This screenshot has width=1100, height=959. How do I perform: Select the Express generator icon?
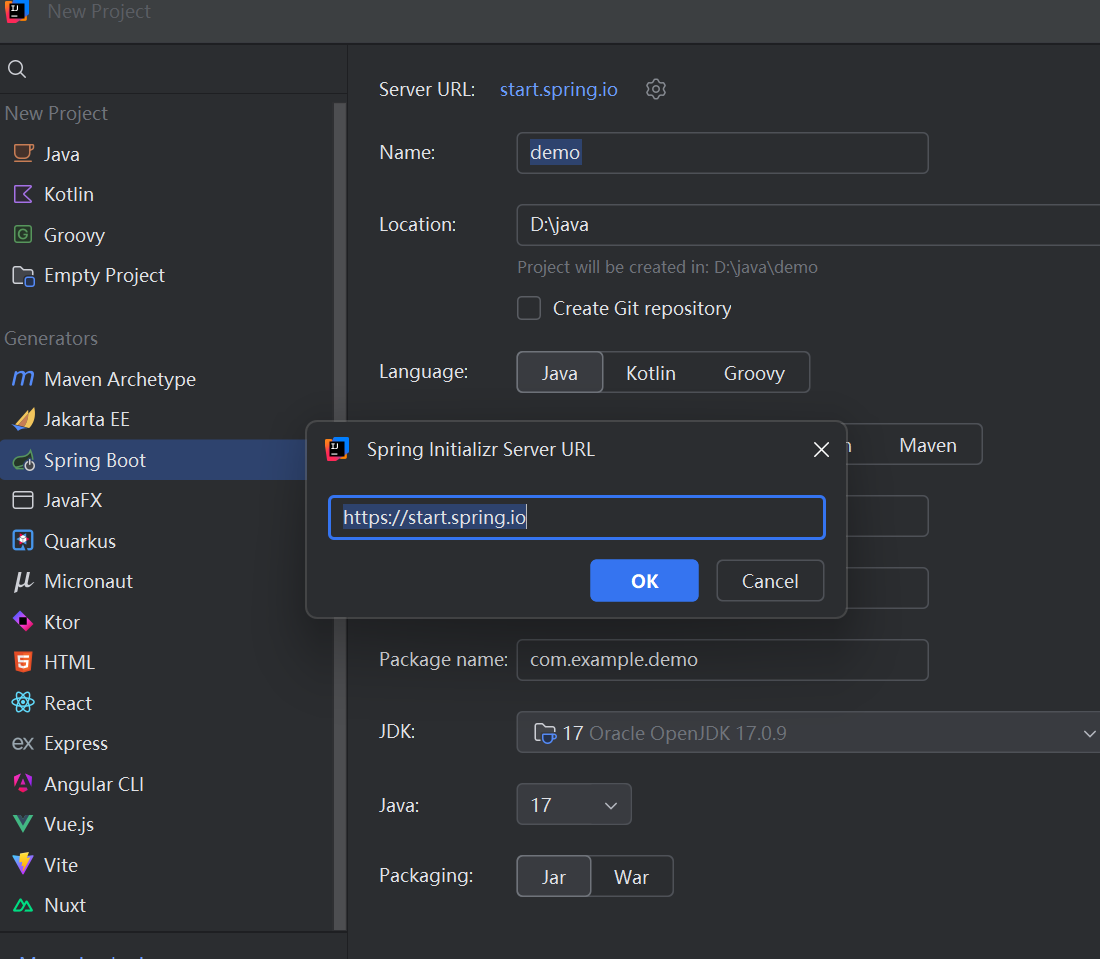click(23, 743)
